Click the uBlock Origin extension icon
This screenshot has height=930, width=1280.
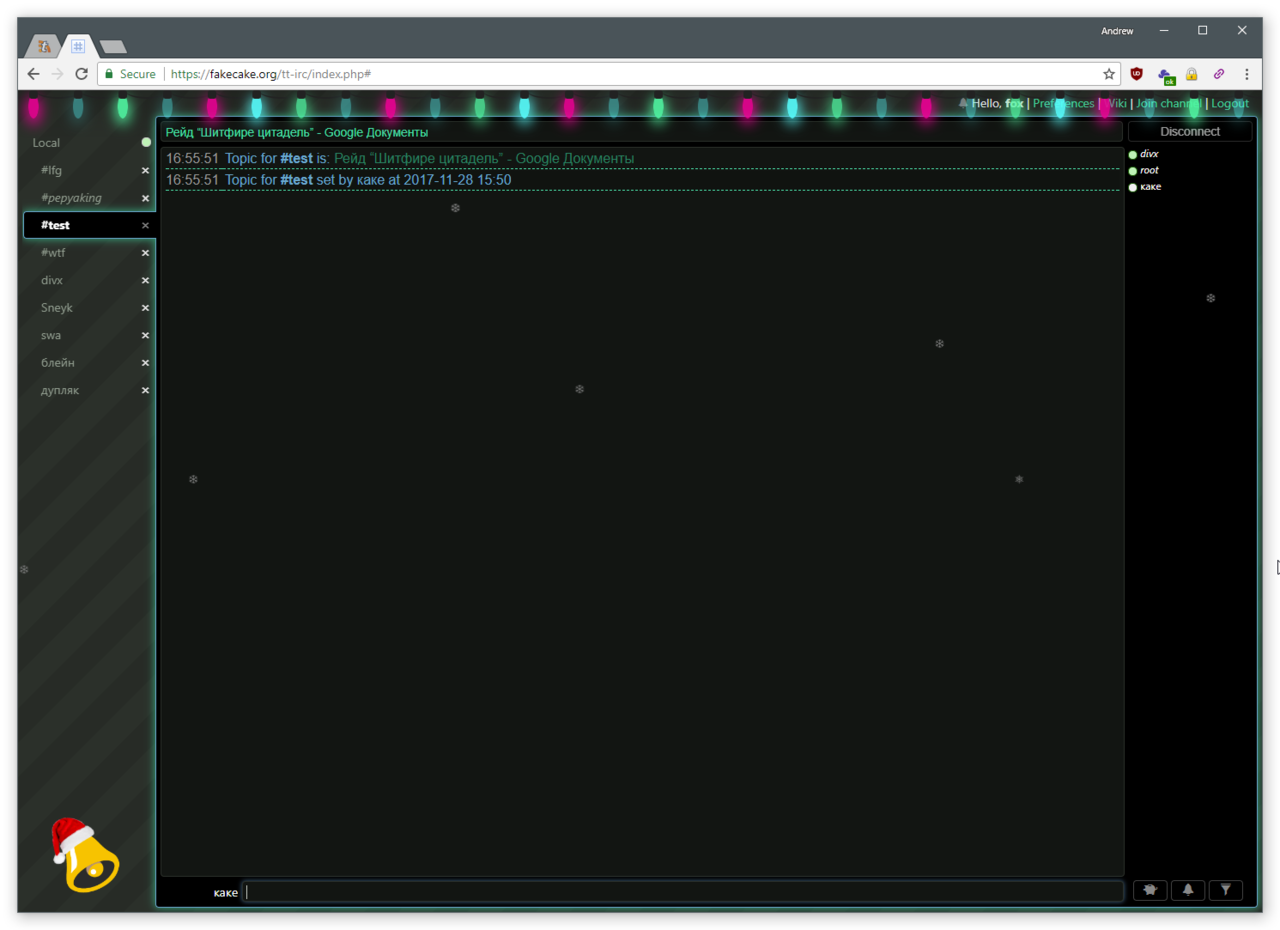(x=1136, y=74)
